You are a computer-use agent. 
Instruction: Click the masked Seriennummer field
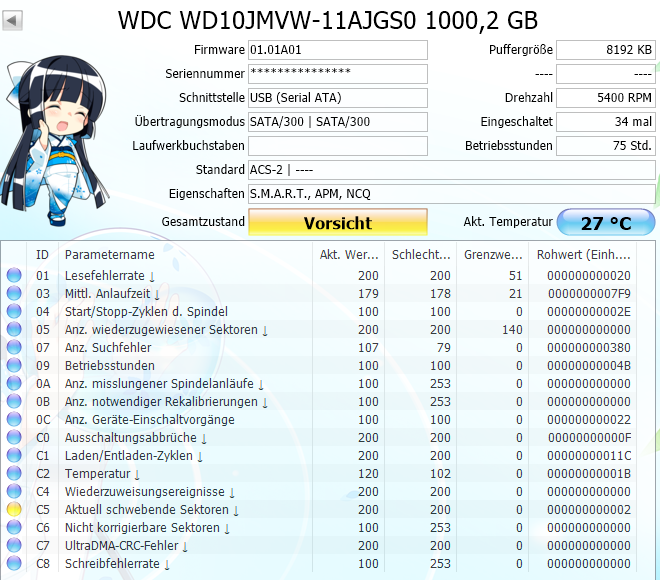(338, 74)
